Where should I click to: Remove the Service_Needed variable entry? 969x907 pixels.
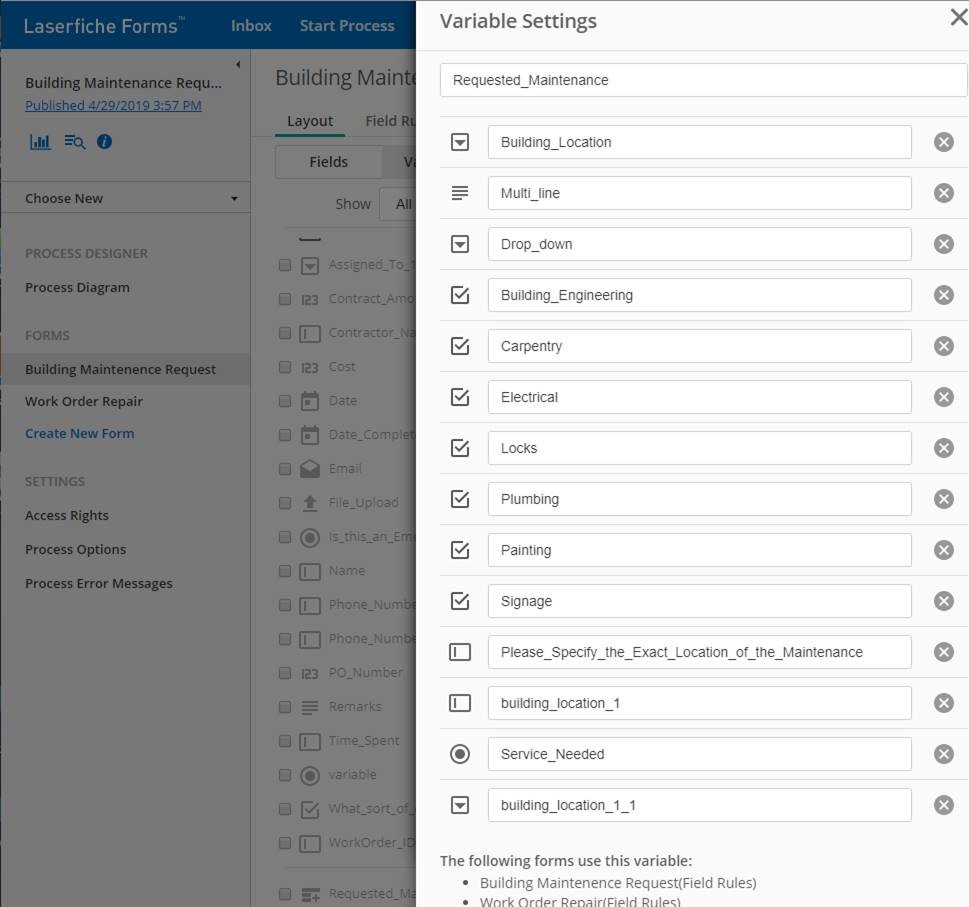click(x=943, y=754)
